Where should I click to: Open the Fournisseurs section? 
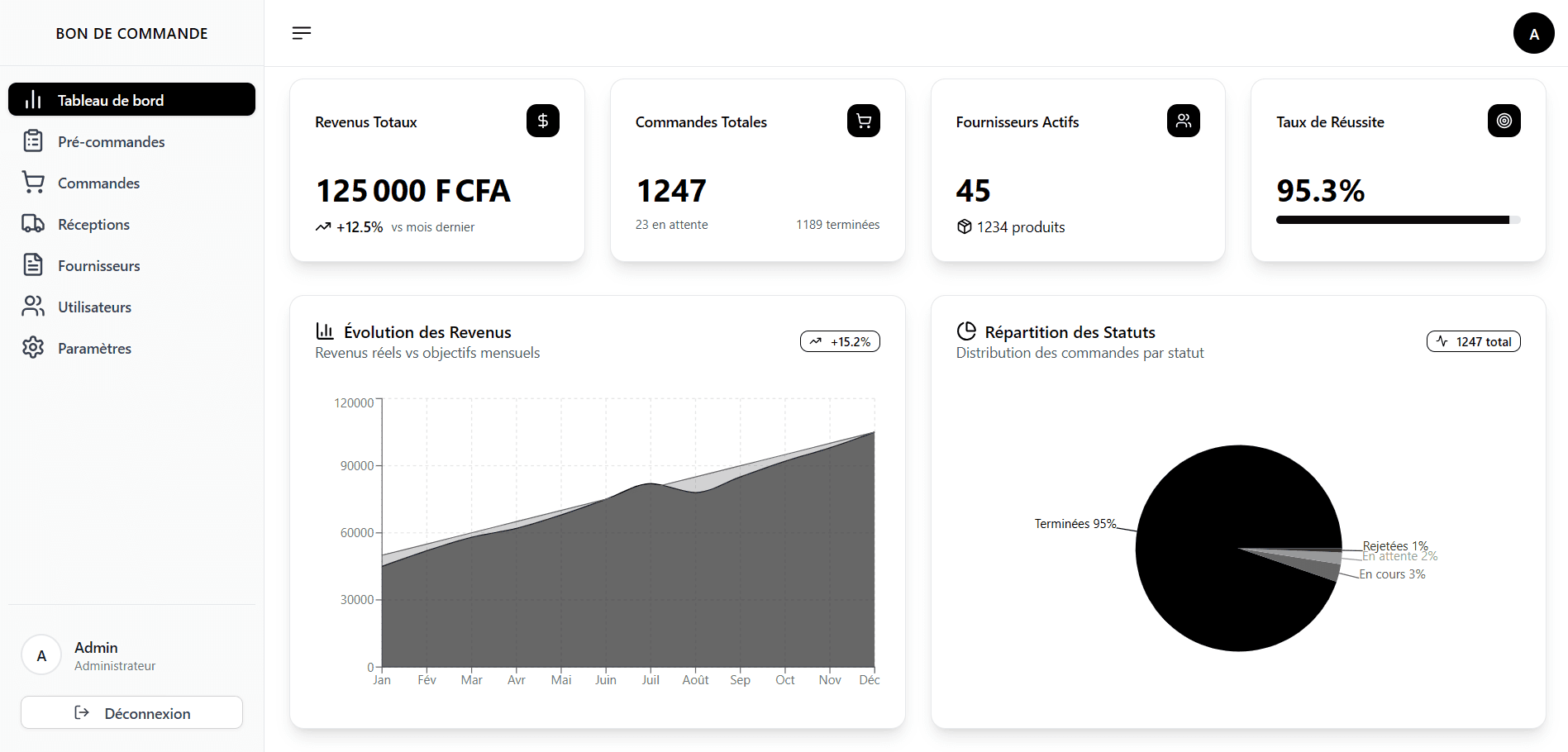[98, 265]
